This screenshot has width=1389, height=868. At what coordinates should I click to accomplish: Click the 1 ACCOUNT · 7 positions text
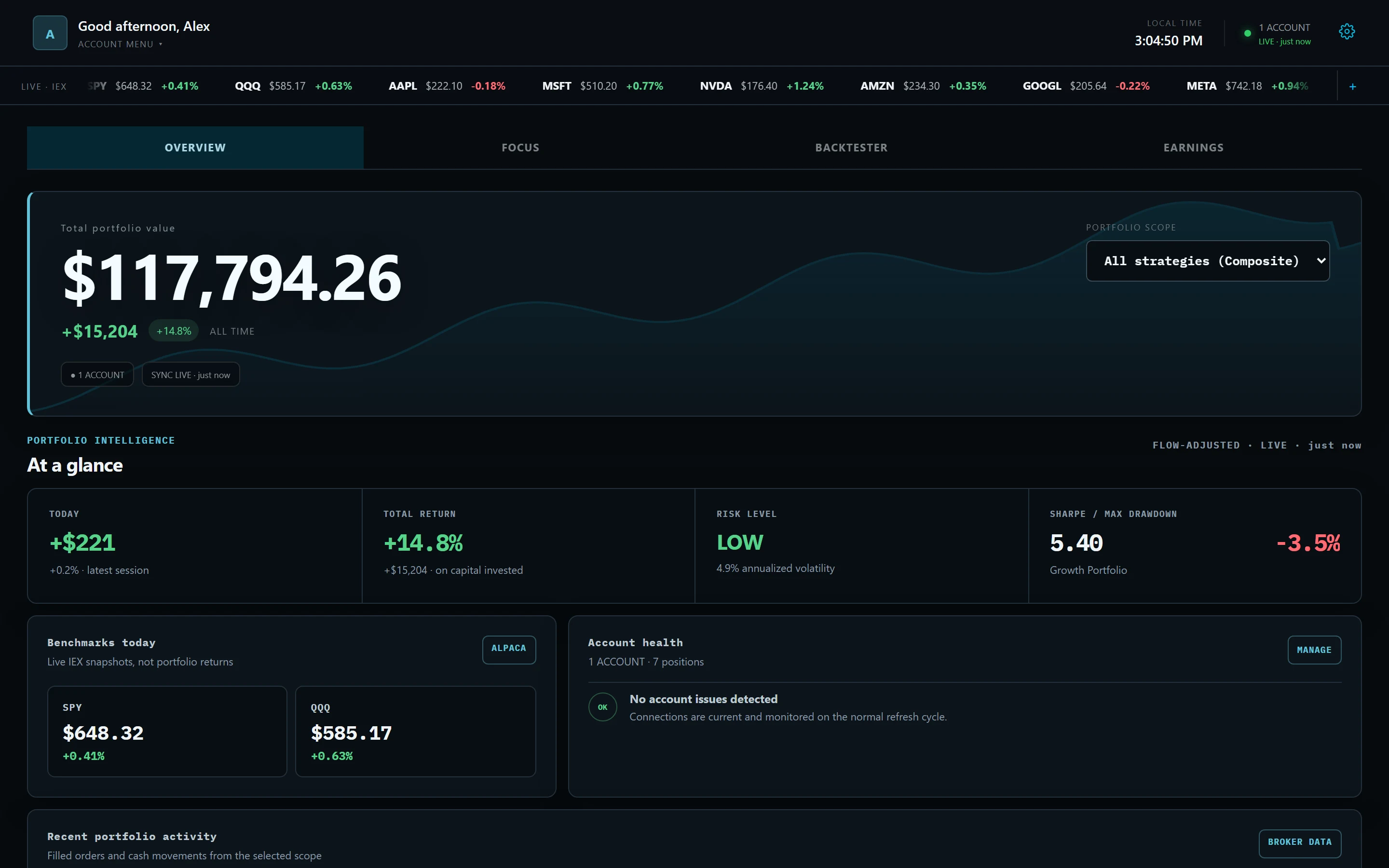646,662
